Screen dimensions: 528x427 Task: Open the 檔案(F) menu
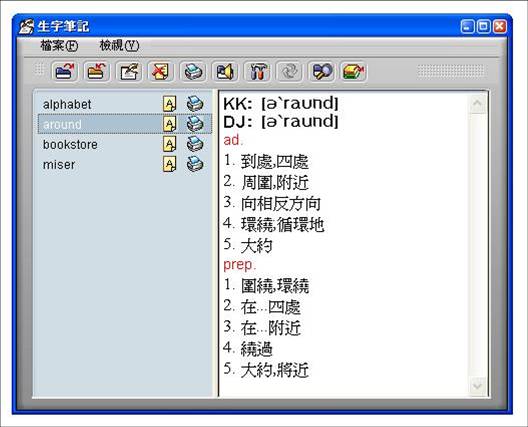pyautogui.click(x=59, y=45)
